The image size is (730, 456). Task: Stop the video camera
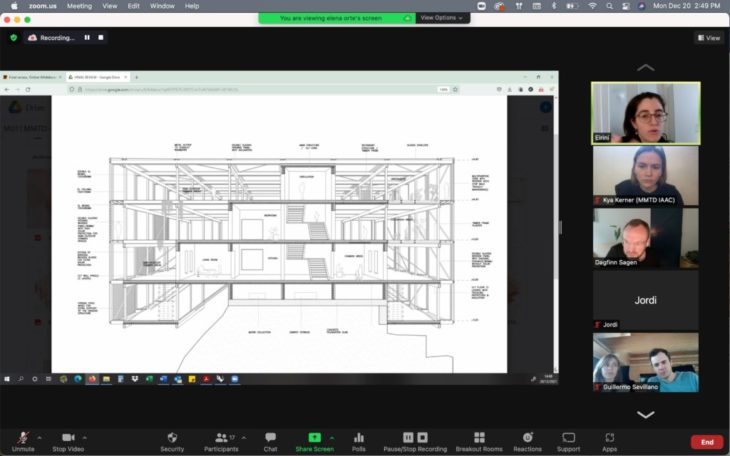click(x=69, y=440)
